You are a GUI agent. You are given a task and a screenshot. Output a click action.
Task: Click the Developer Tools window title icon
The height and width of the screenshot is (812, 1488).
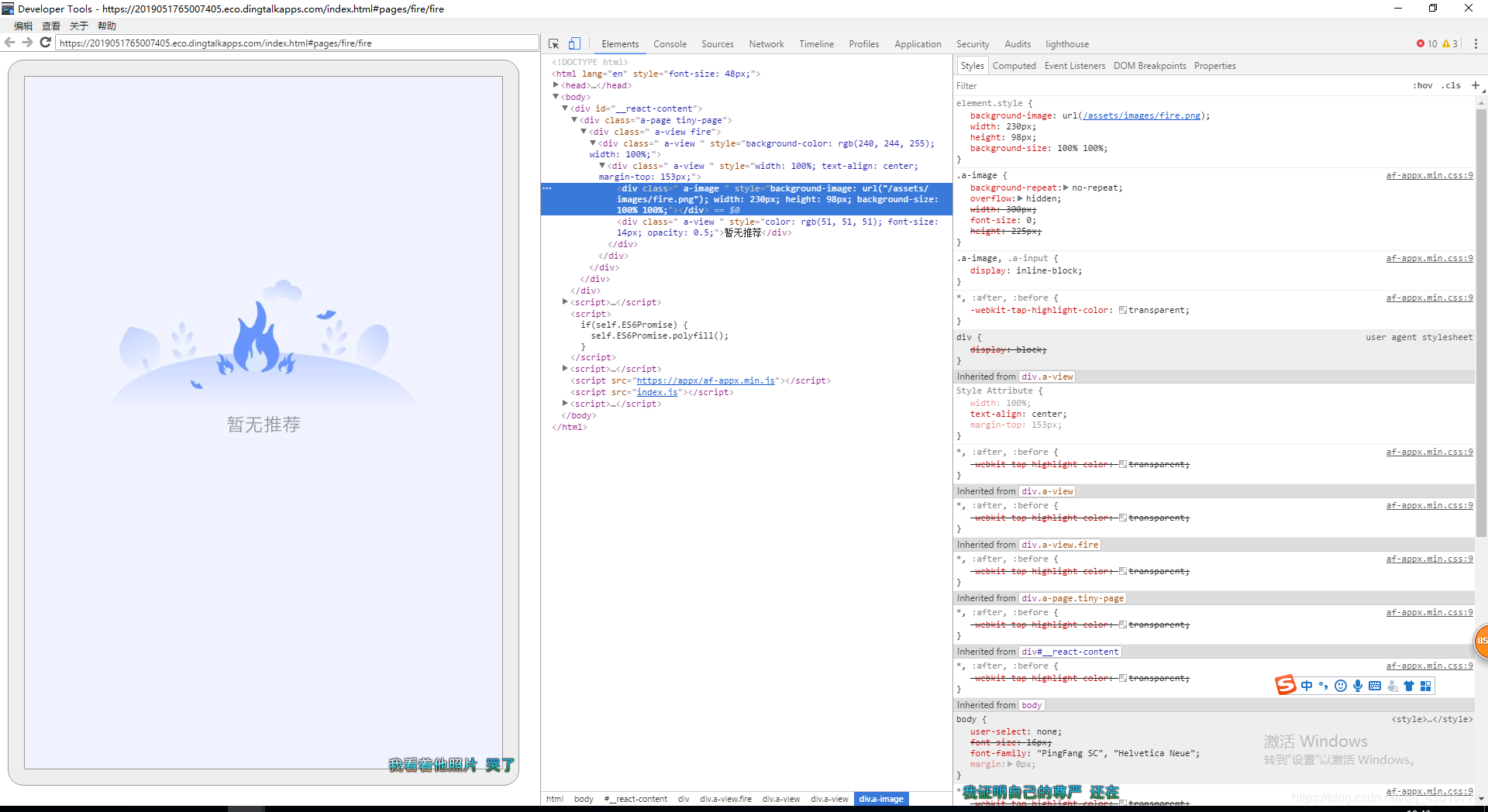(8, 9)
